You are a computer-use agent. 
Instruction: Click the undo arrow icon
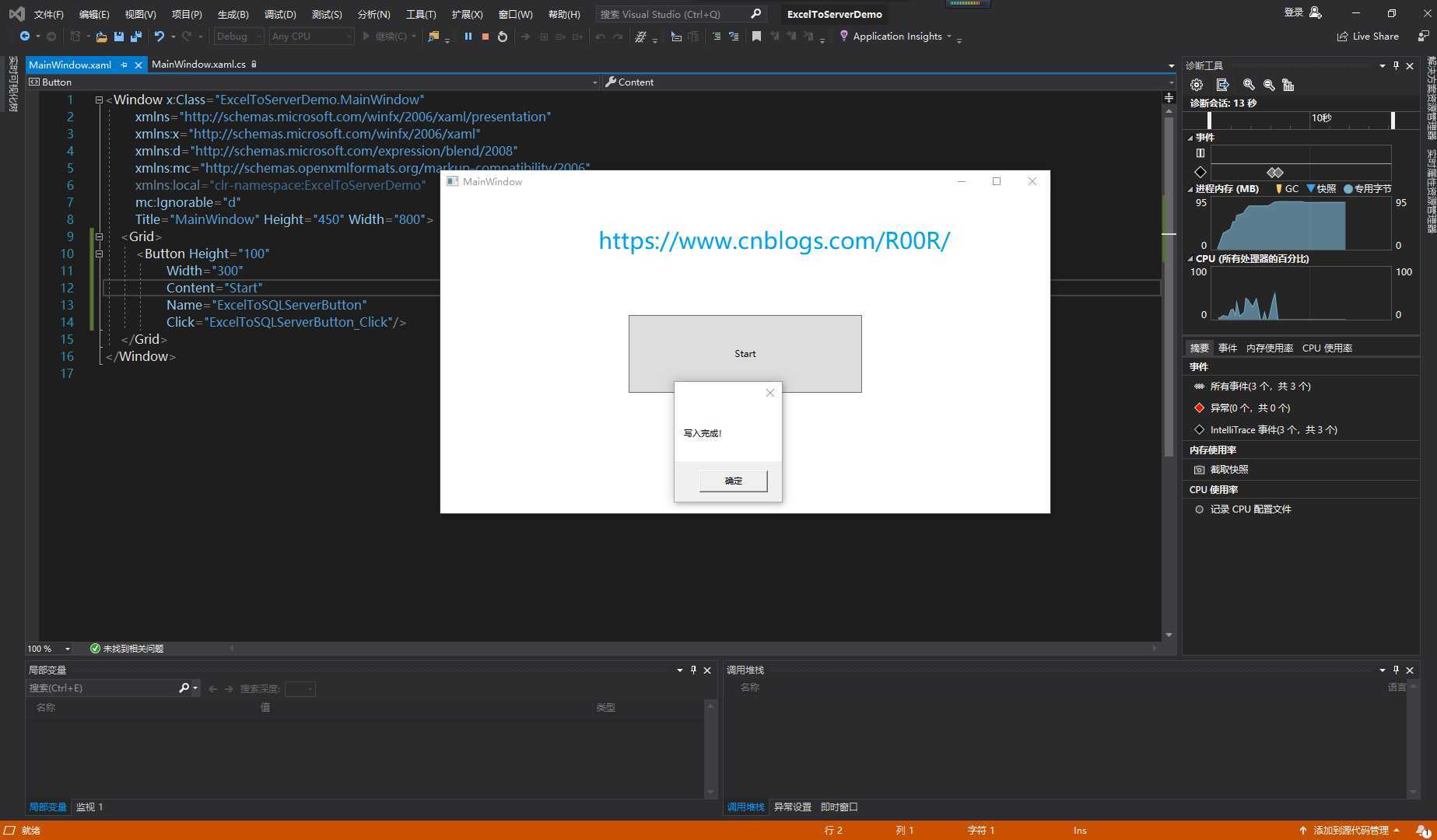click(x=159, y=37)
